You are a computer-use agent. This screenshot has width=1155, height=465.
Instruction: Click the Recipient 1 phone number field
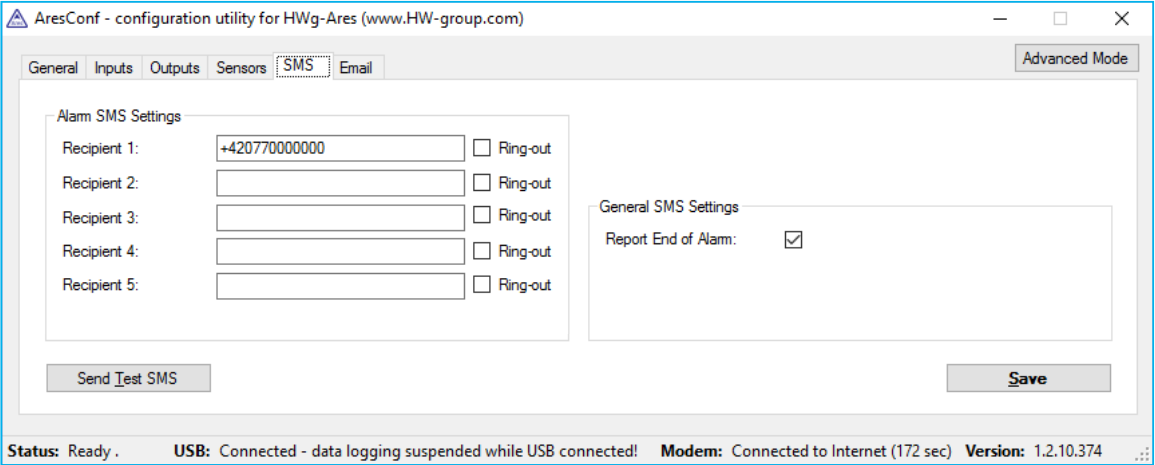340,148
